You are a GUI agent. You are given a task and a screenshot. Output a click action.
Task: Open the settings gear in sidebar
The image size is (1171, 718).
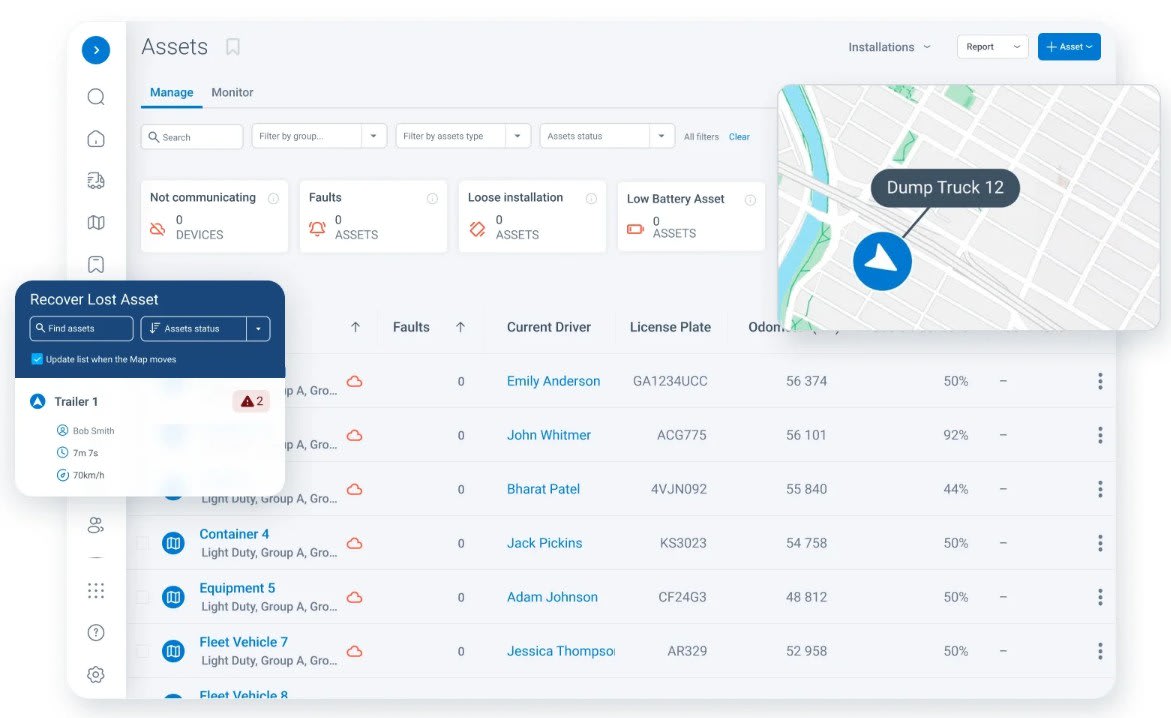(x=96, y=675)
